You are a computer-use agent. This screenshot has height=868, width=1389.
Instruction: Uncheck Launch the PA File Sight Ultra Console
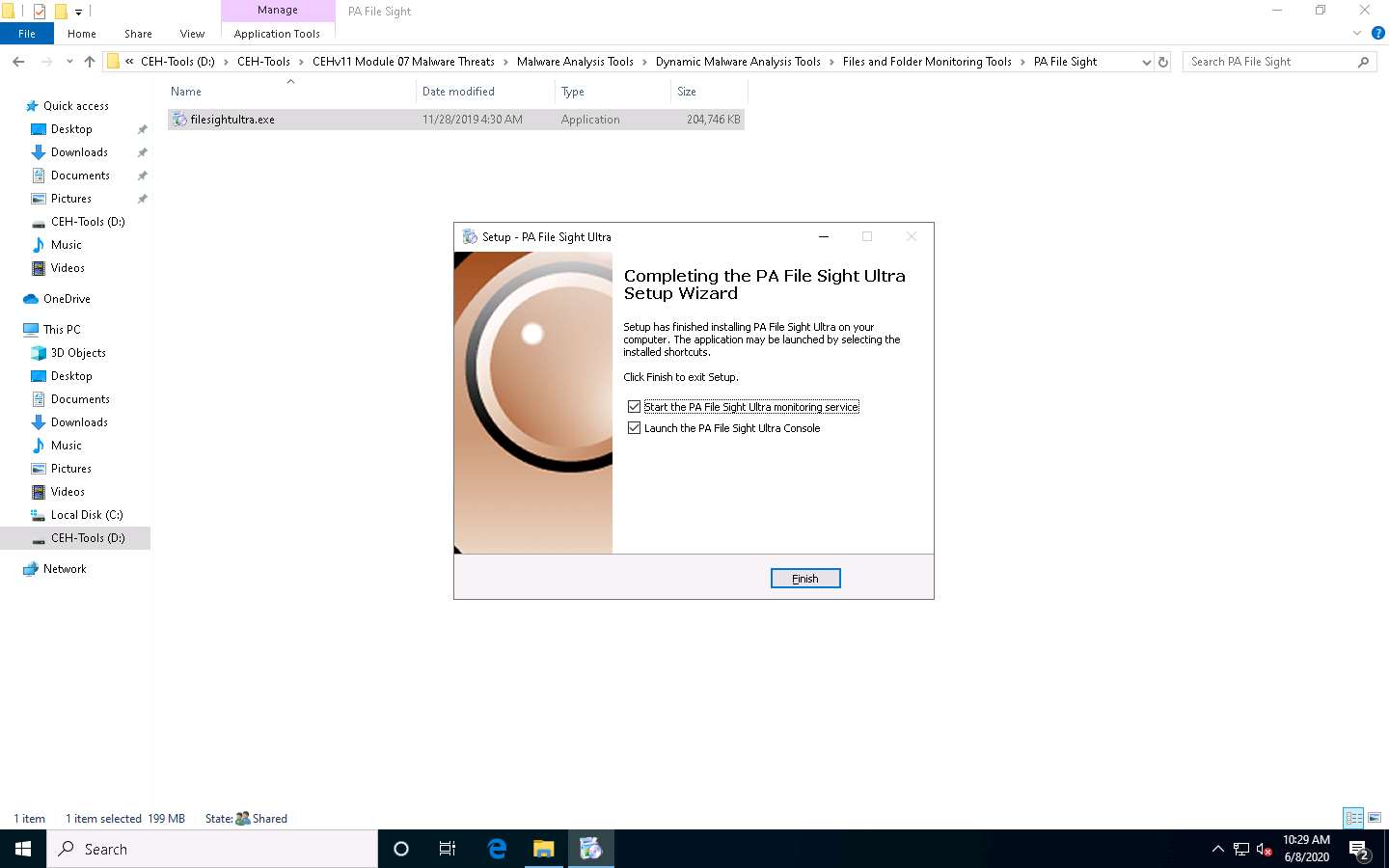[634, 428]
